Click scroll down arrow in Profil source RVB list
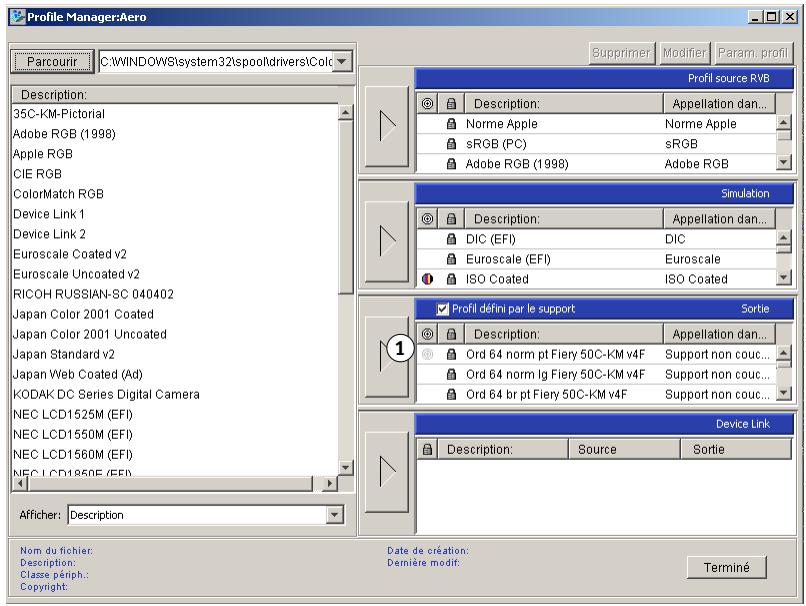 pyautogui.click(x=783, y=162)
